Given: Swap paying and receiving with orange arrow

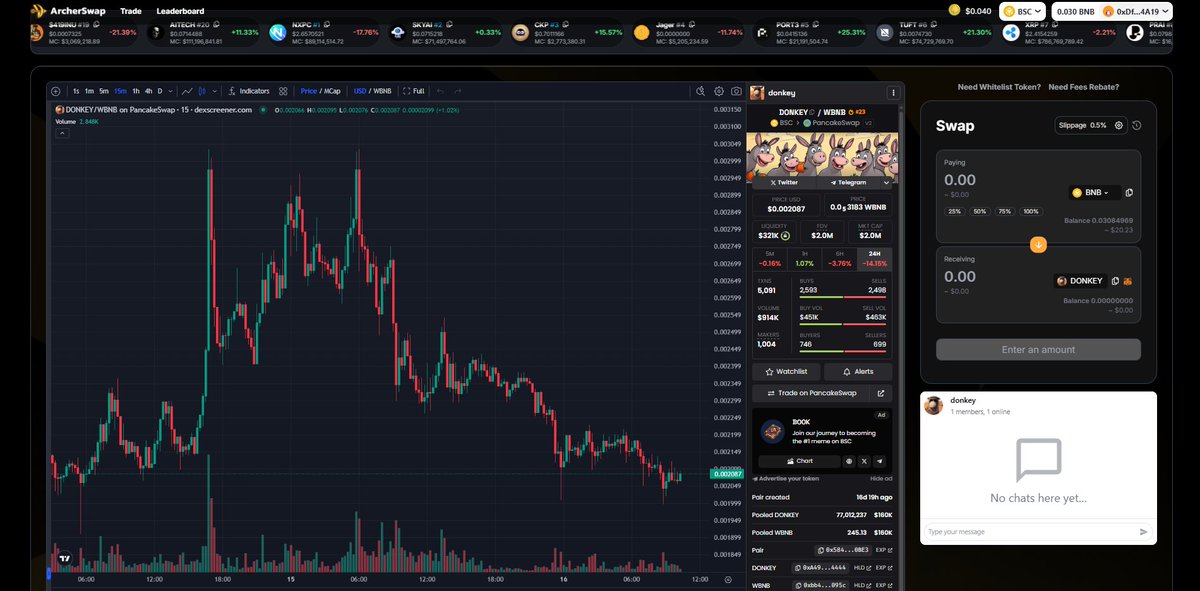Looking at the screenshot, I should click(x=1038, y=244).
